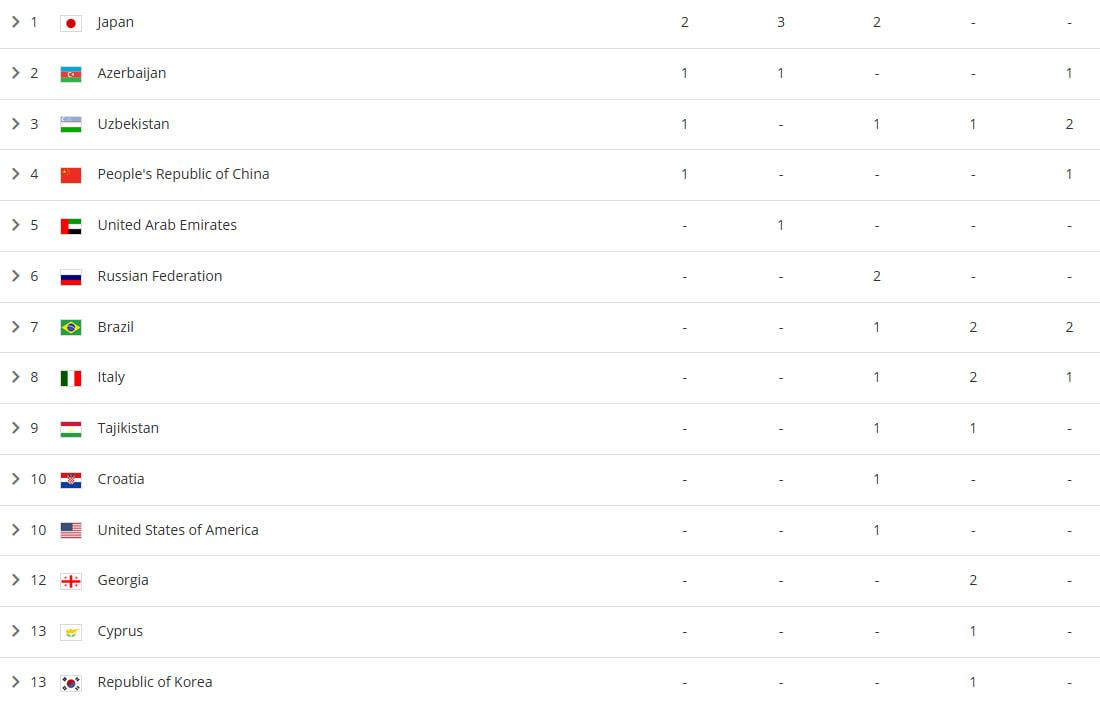The height and width of the screenshot is (708, 1100).
Task: Click the China flag icon
Action: [x=70, y=175]
